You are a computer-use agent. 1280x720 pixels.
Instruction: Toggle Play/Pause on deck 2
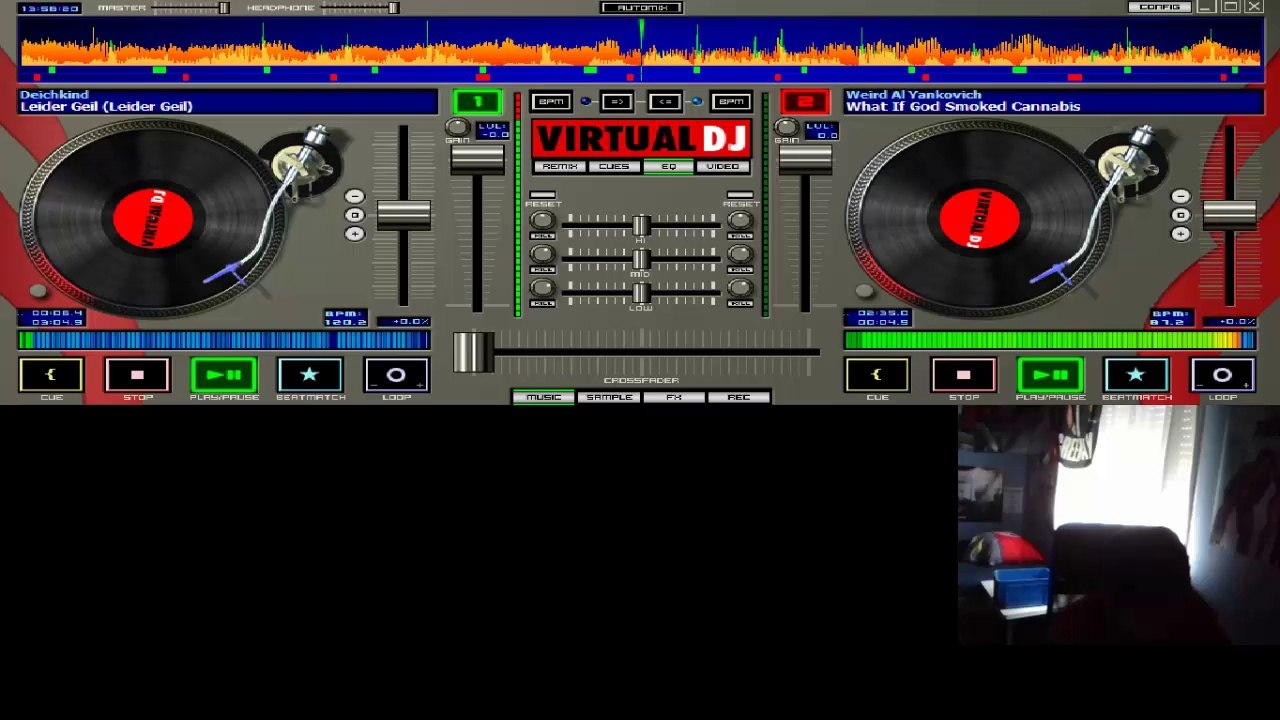(1050, 375)
